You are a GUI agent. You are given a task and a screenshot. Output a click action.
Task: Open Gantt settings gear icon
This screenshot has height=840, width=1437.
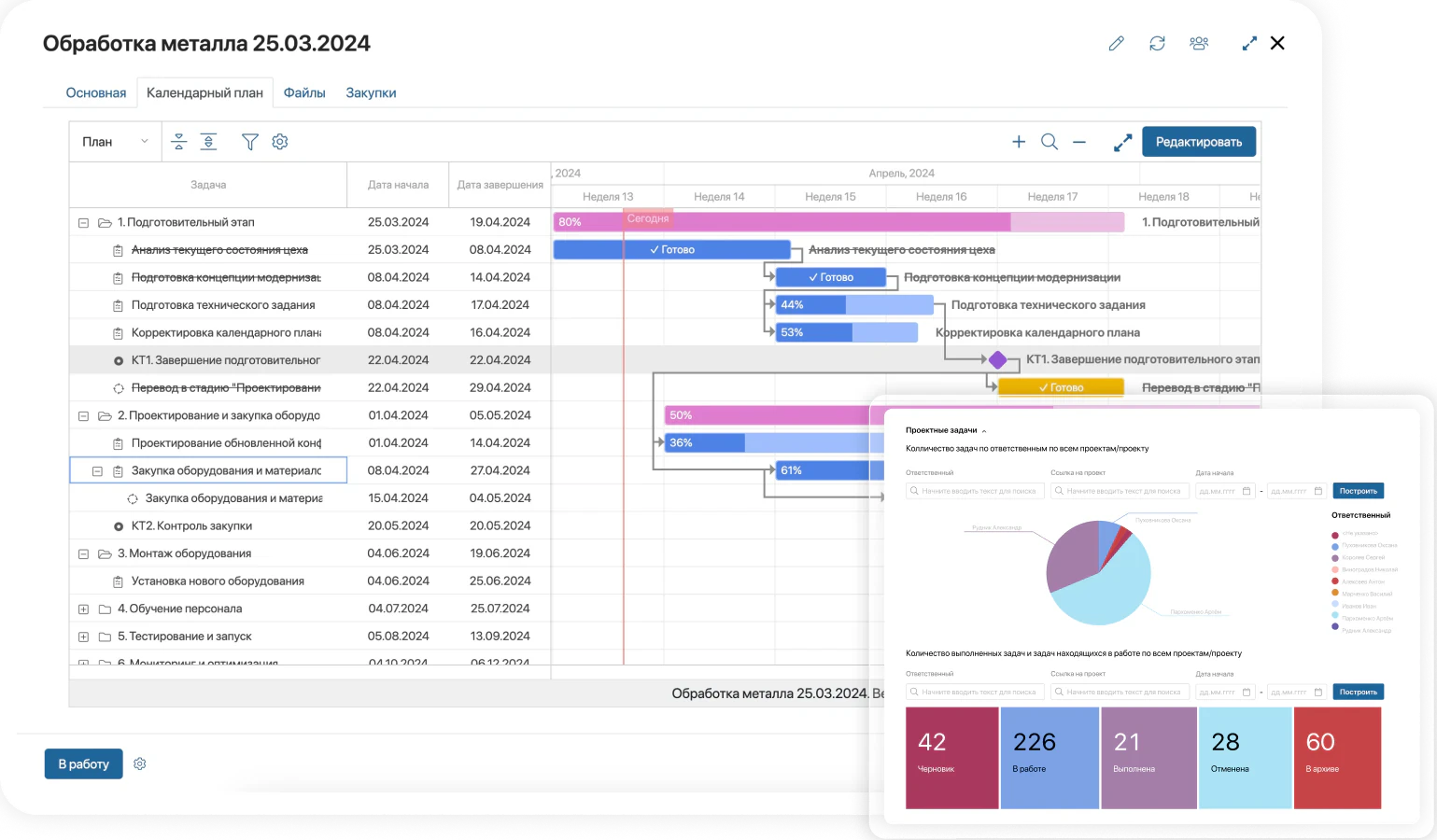[x=280, y=142]
